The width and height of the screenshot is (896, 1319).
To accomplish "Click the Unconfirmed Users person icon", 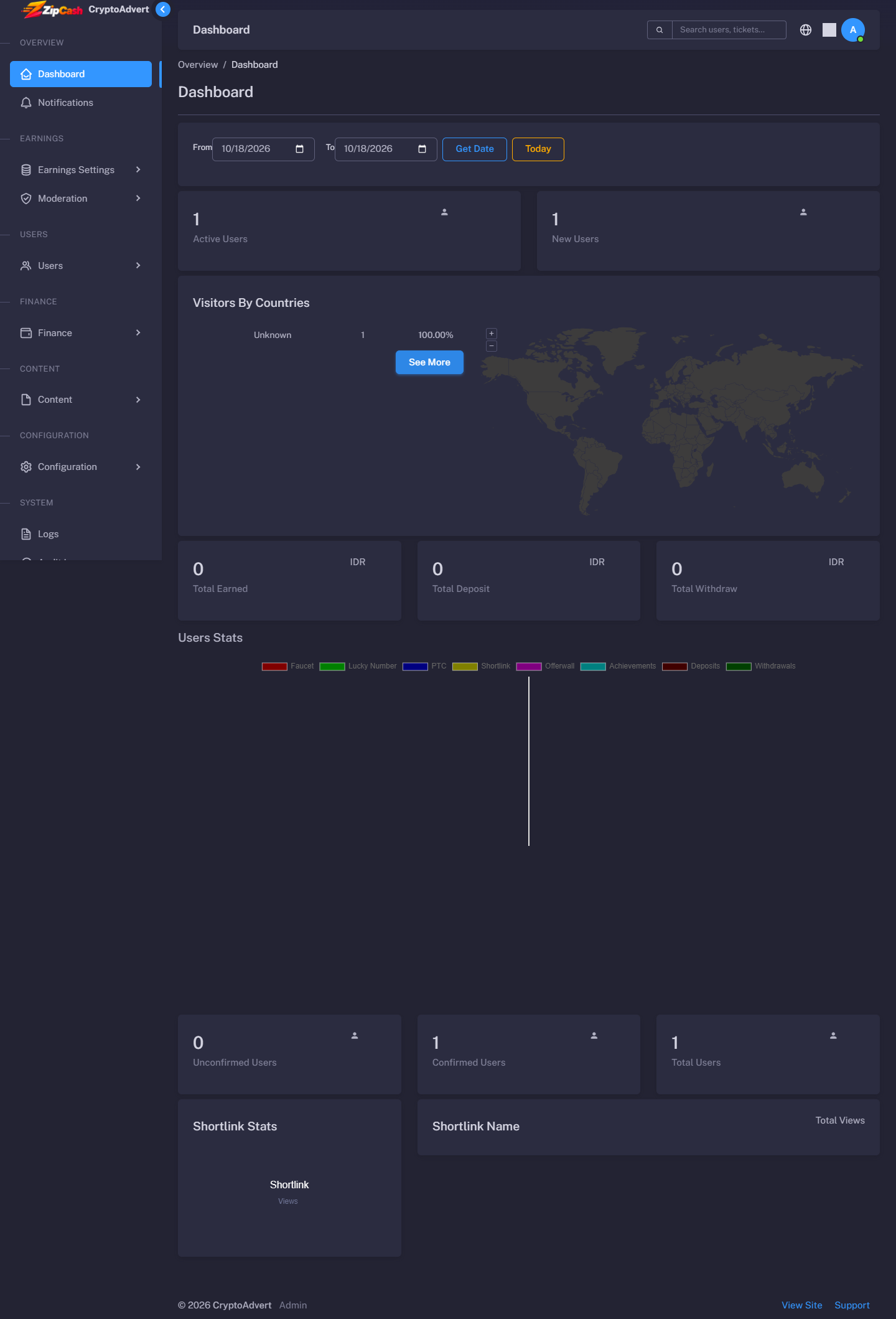I will (x=355, y=1036).
